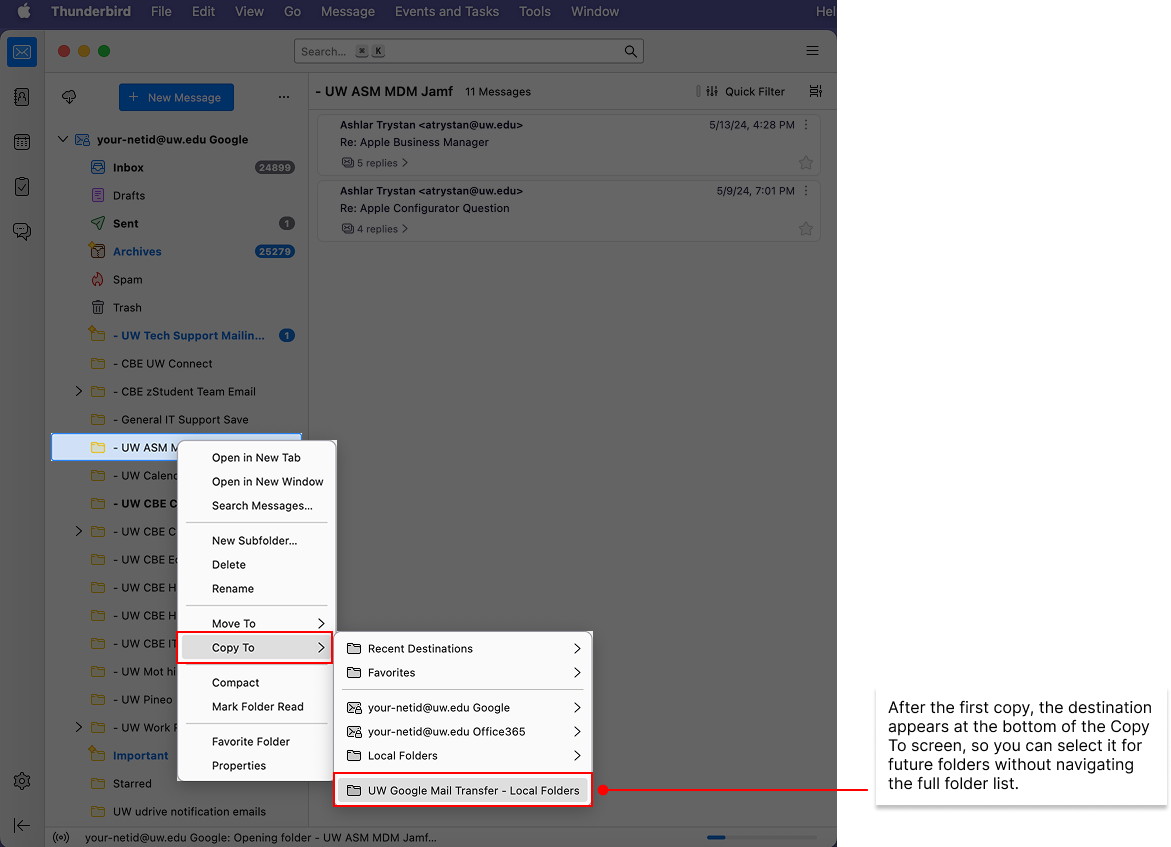Click the progress bar in status bar
1171x847 pixels.
click(x=761, y=837)
